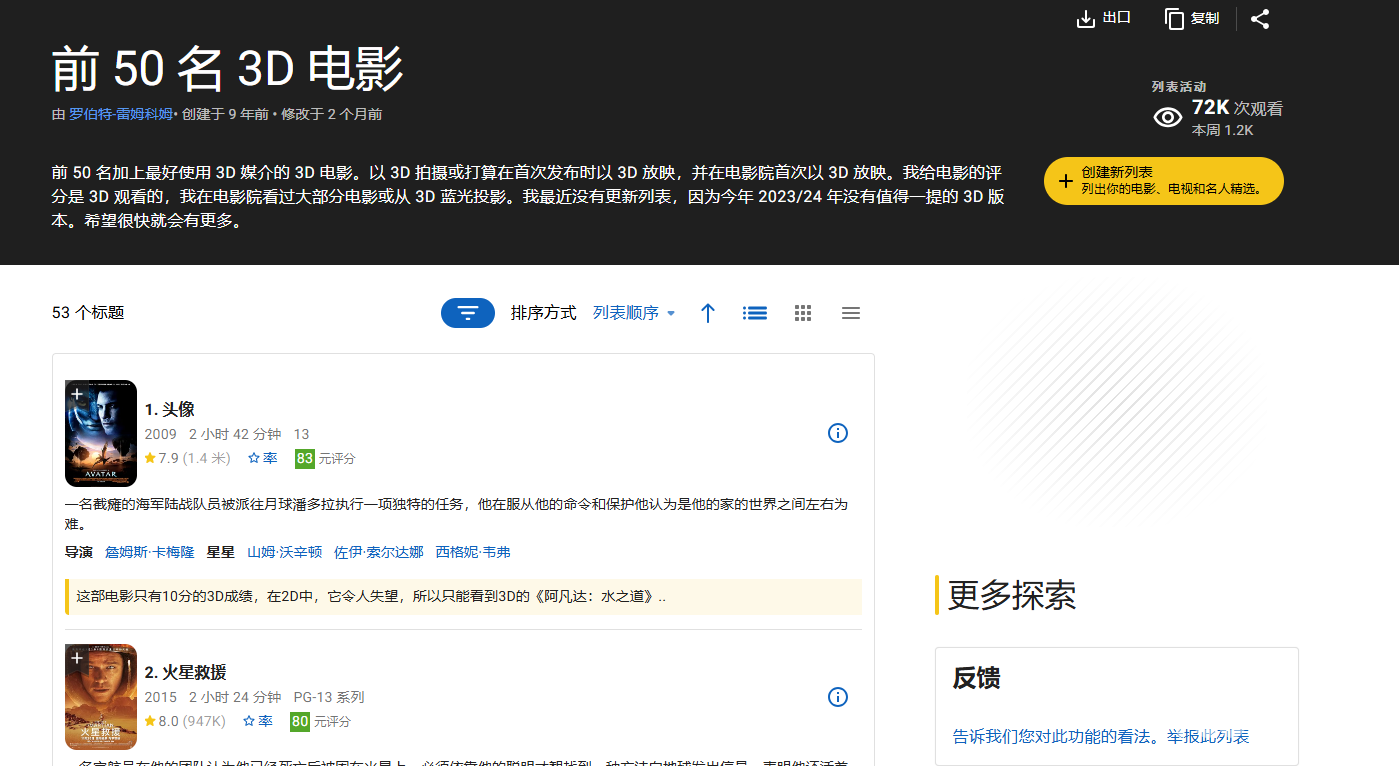The width and height of the screenshot is (1399, 766).
Task: Add 火星救援 poster to watchlist
Action: 77,658
